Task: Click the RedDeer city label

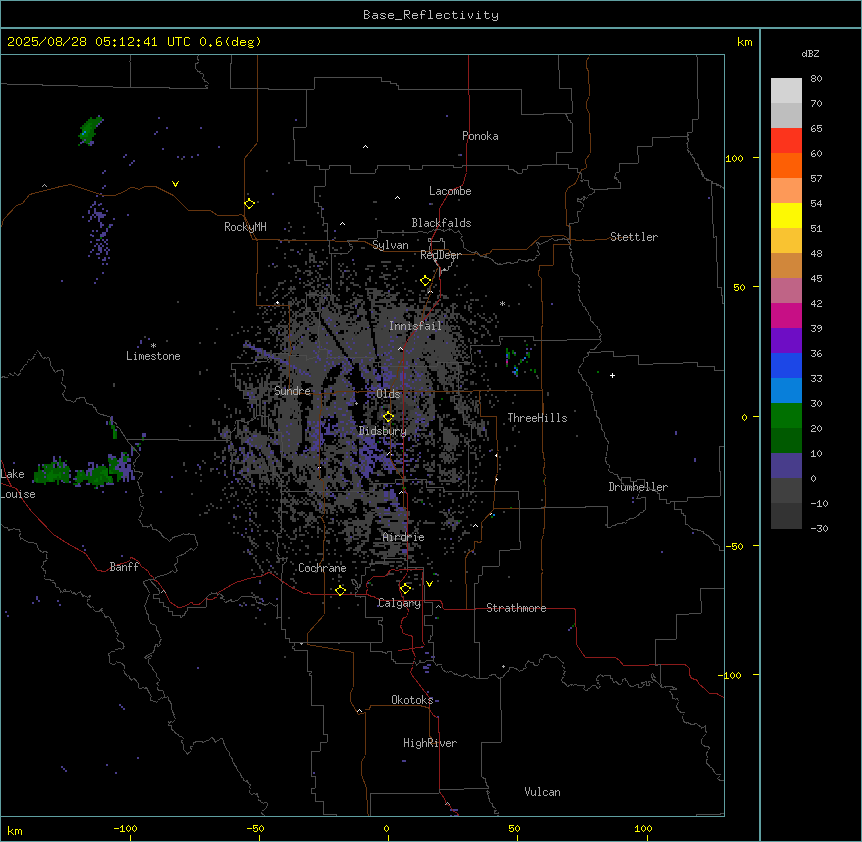Action: click(x=440, y=255)
